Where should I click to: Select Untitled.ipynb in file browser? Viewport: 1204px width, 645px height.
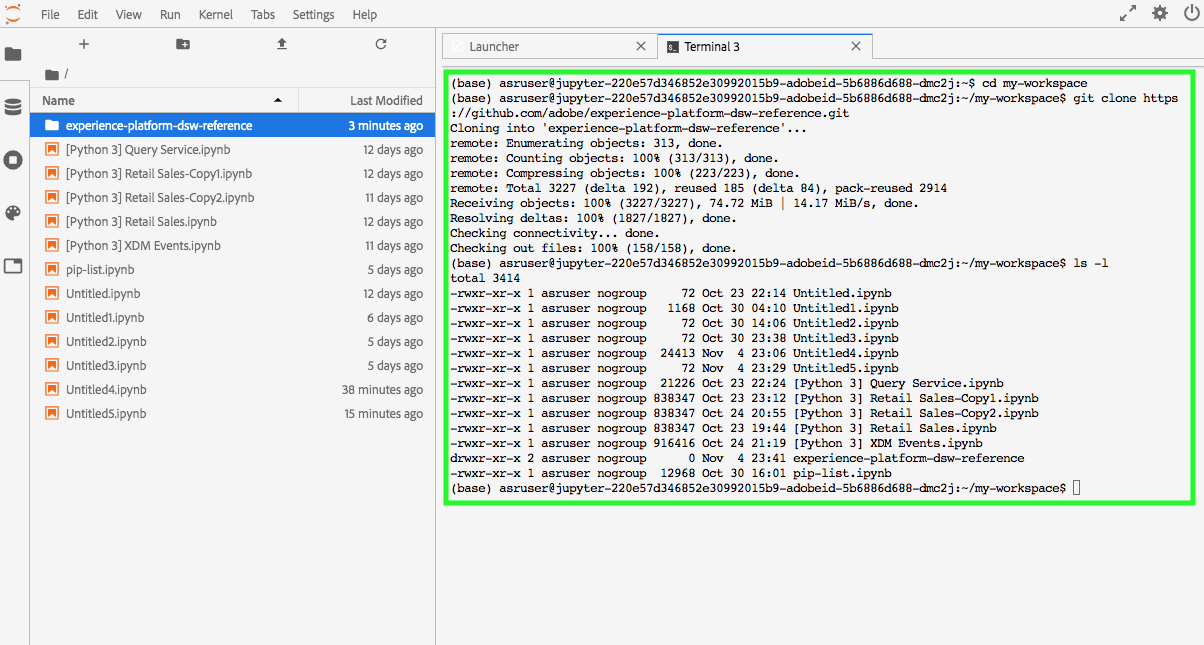232,294
